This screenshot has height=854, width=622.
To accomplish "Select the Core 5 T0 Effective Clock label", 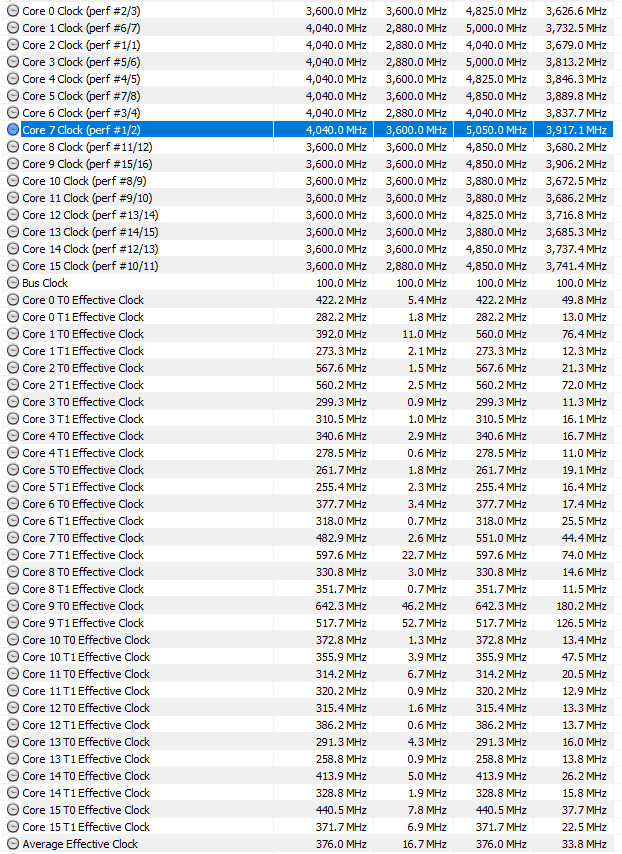I will [83, 470].
